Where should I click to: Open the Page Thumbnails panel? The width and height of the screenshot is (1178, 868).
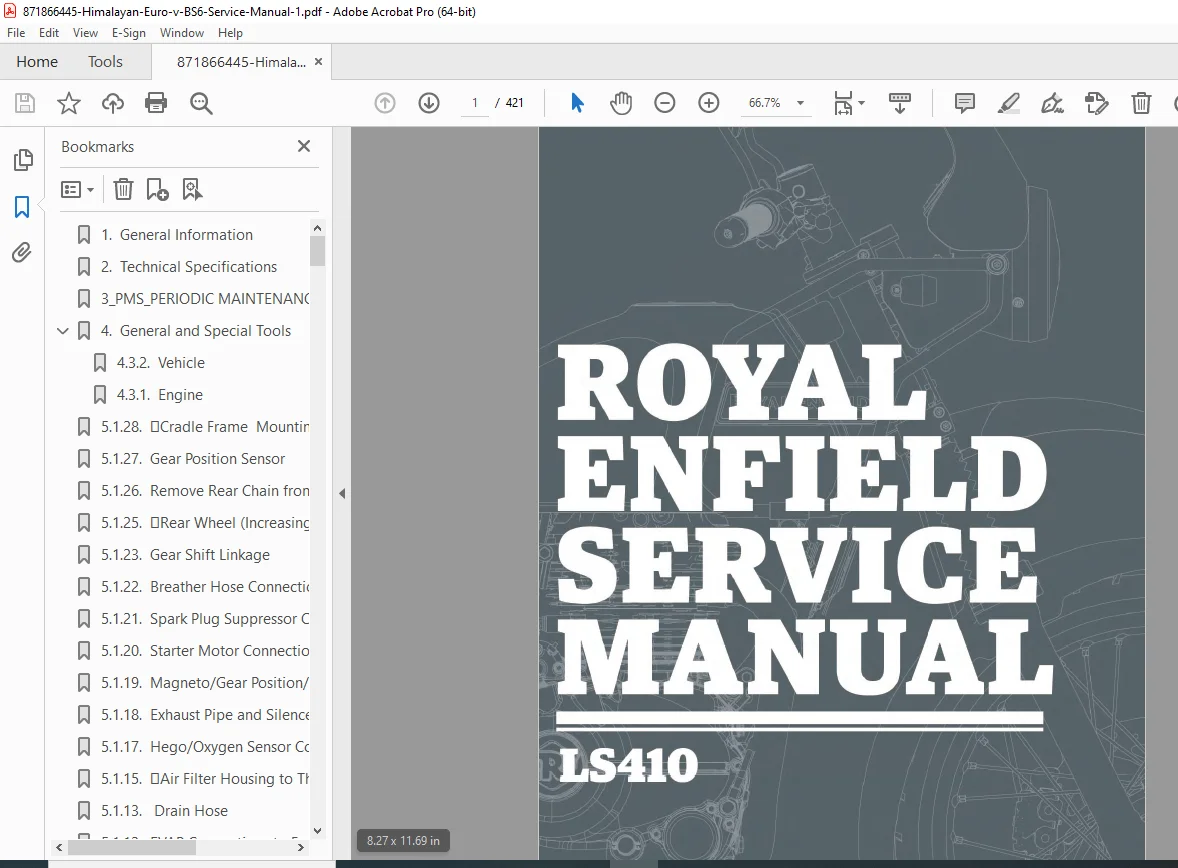[23, 159]
